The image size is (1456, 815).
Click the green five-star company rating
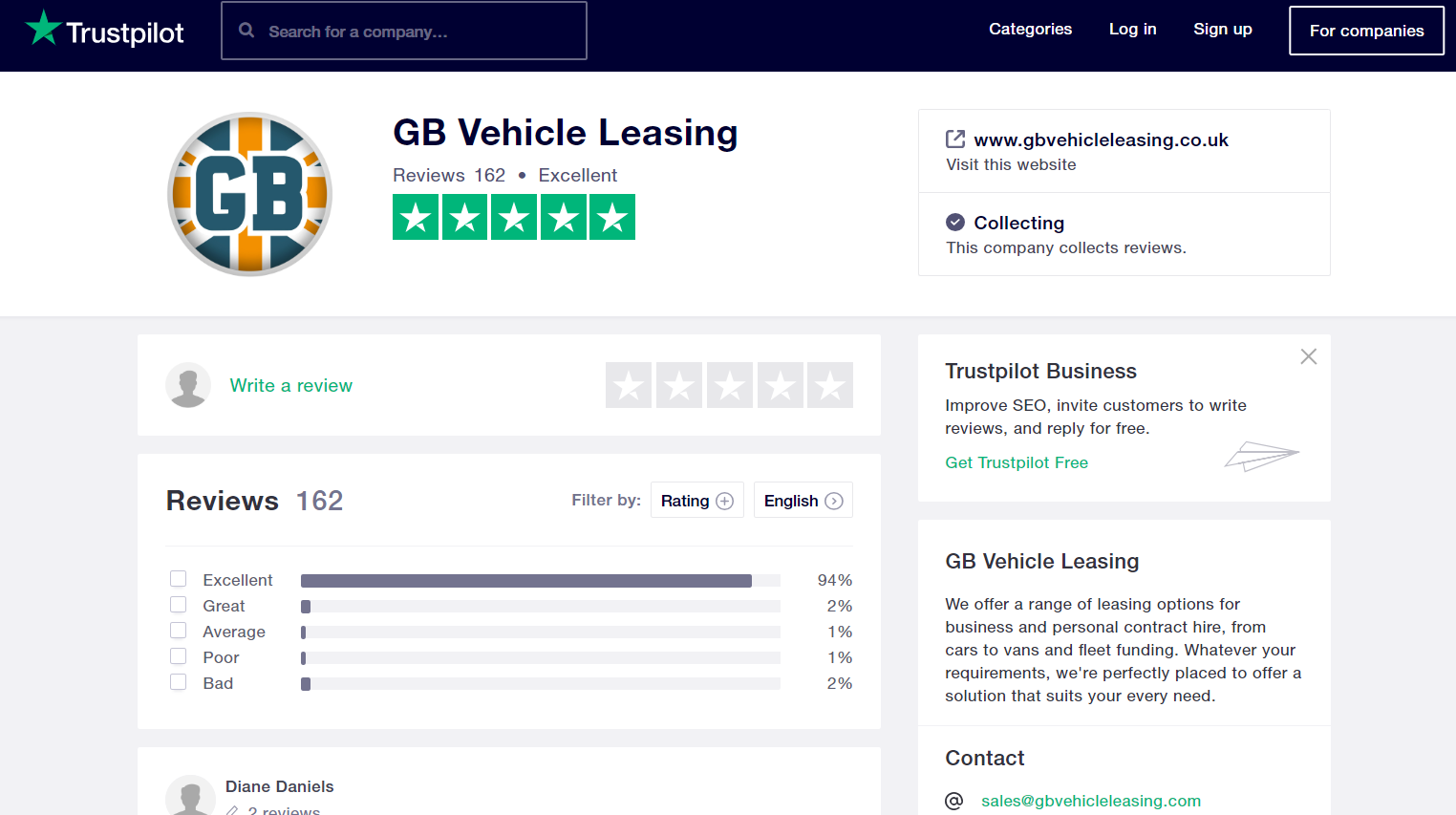514,217
